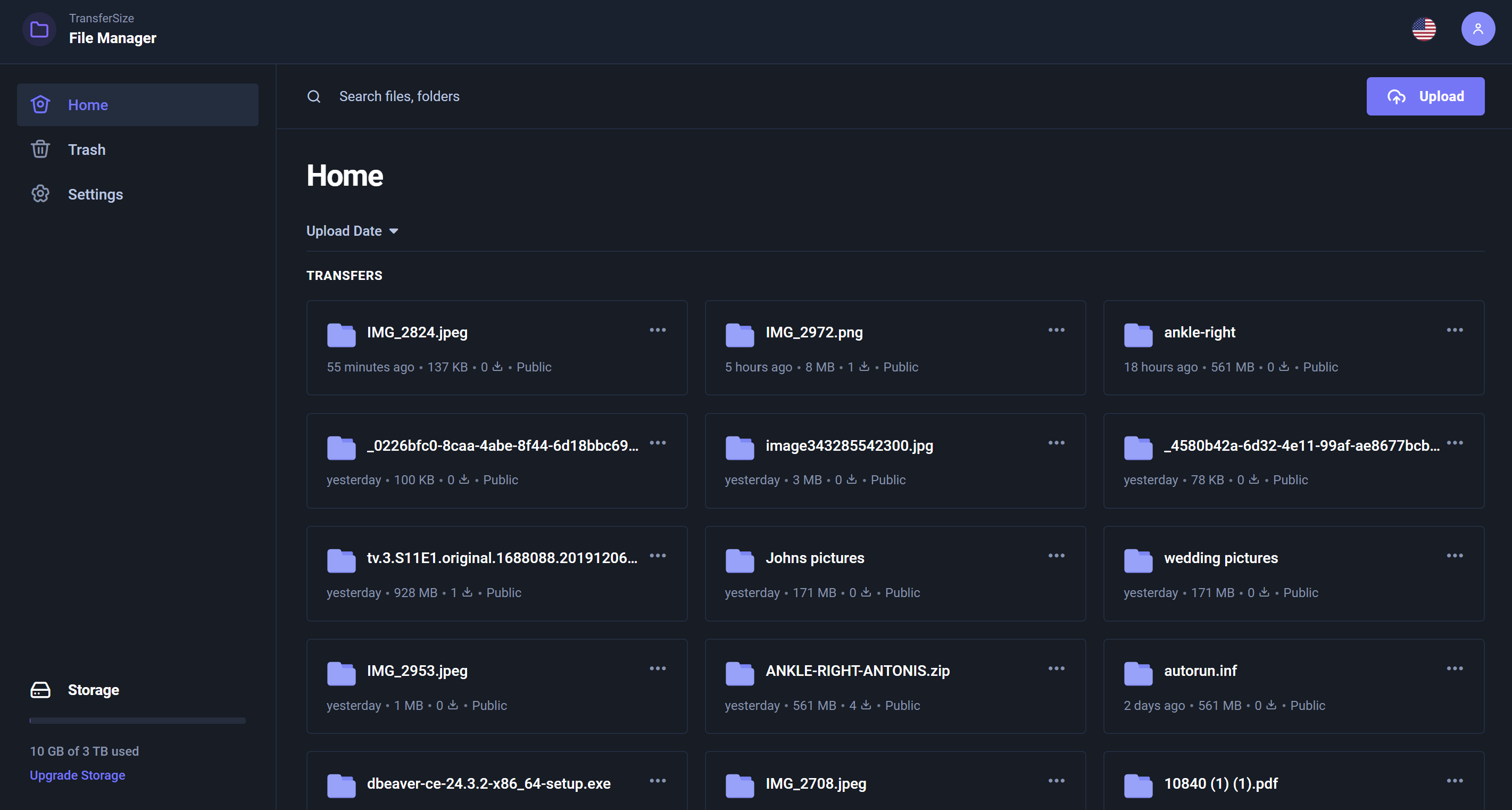Click the TRANSFERS section heading

[x=344, y=275]
